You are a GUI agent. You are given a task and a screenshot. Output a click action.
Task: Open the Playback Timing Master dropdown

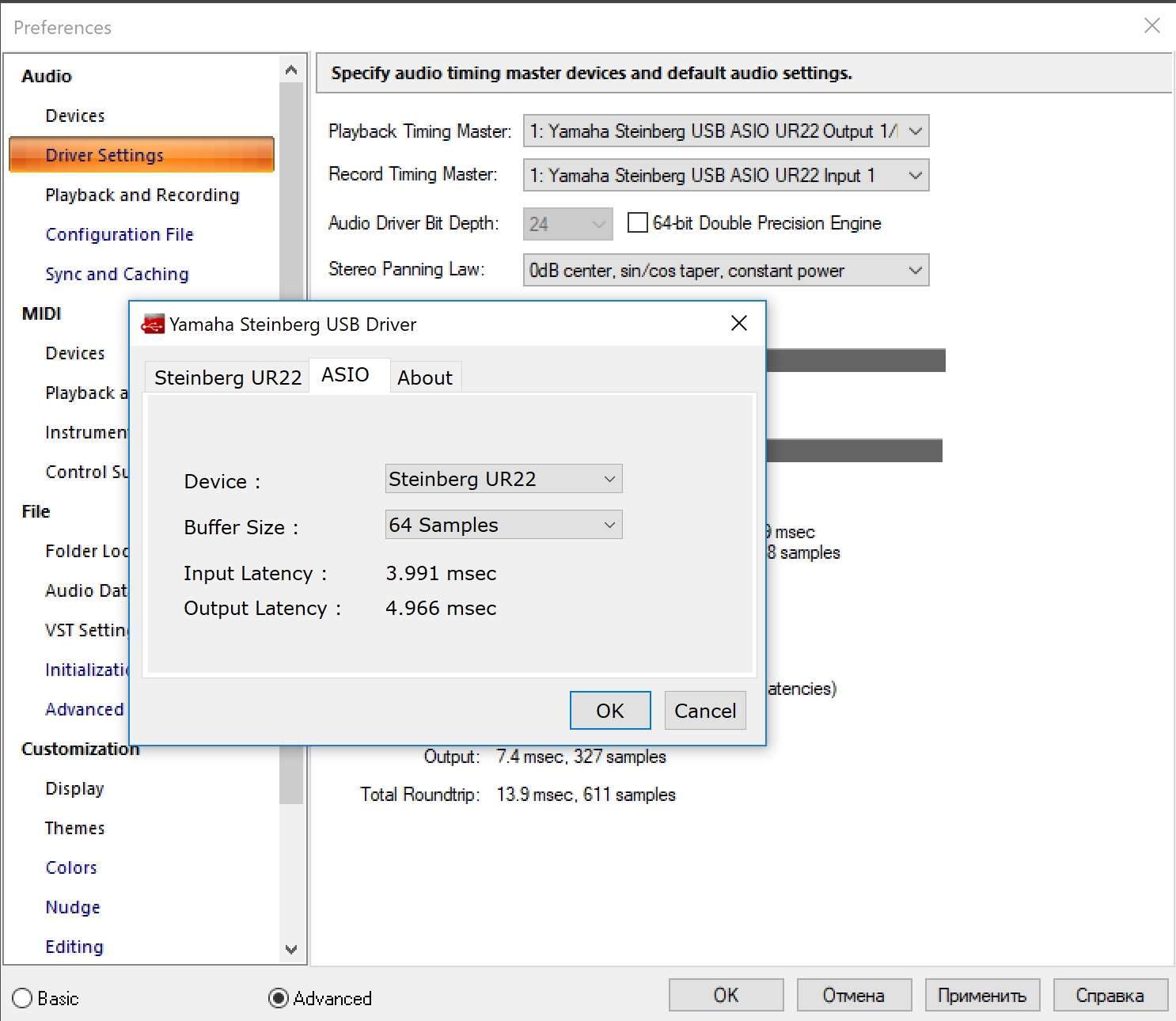(x=726, y=131)
